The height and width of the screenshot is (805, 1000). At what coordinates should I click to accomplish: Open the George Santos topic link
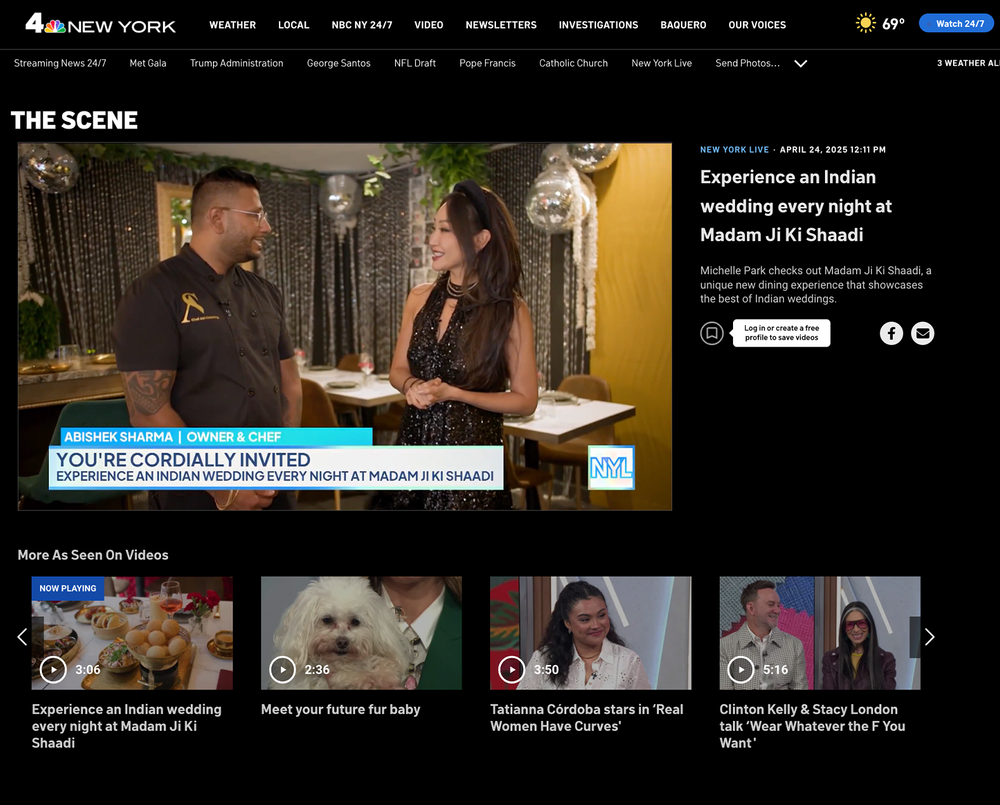click(339, 63)
